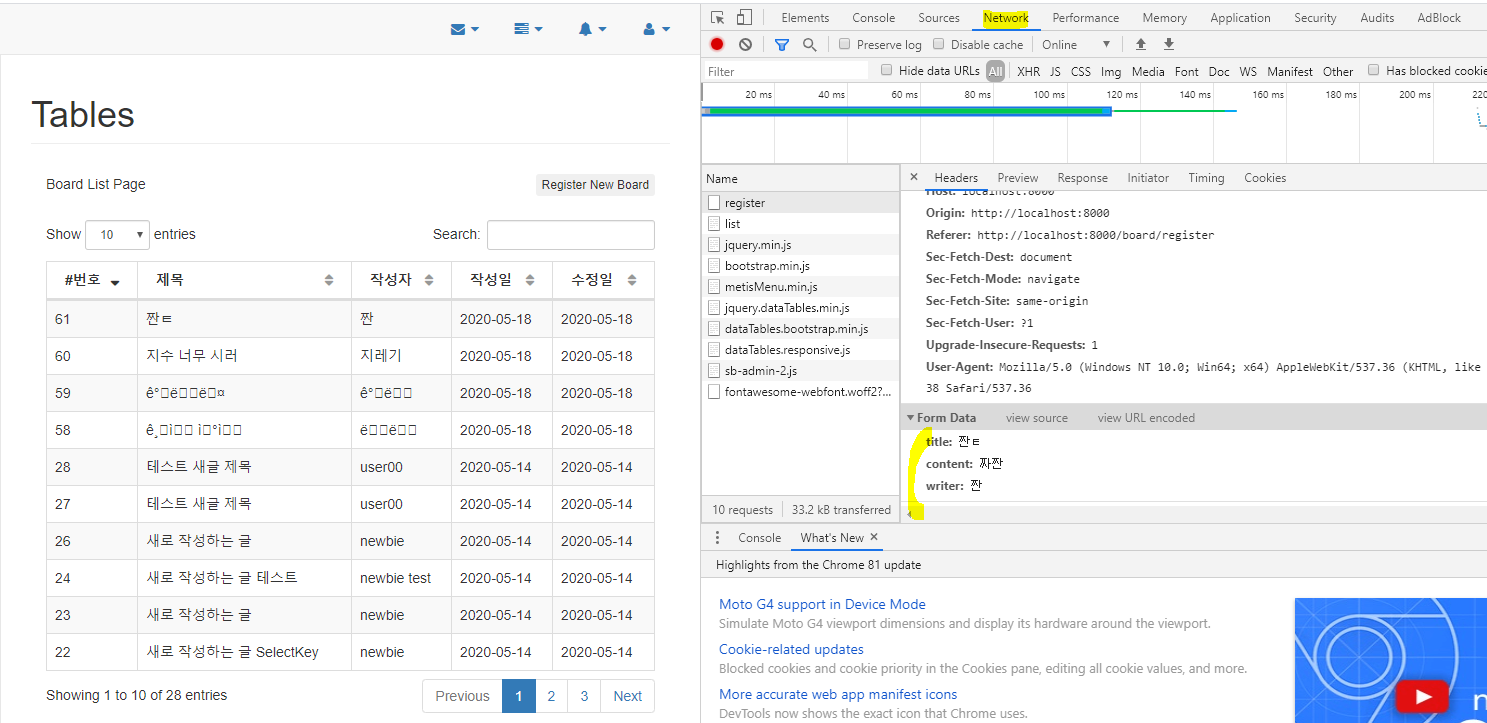Close the request details pane
1487x723 pixels.
click(913, 177)
